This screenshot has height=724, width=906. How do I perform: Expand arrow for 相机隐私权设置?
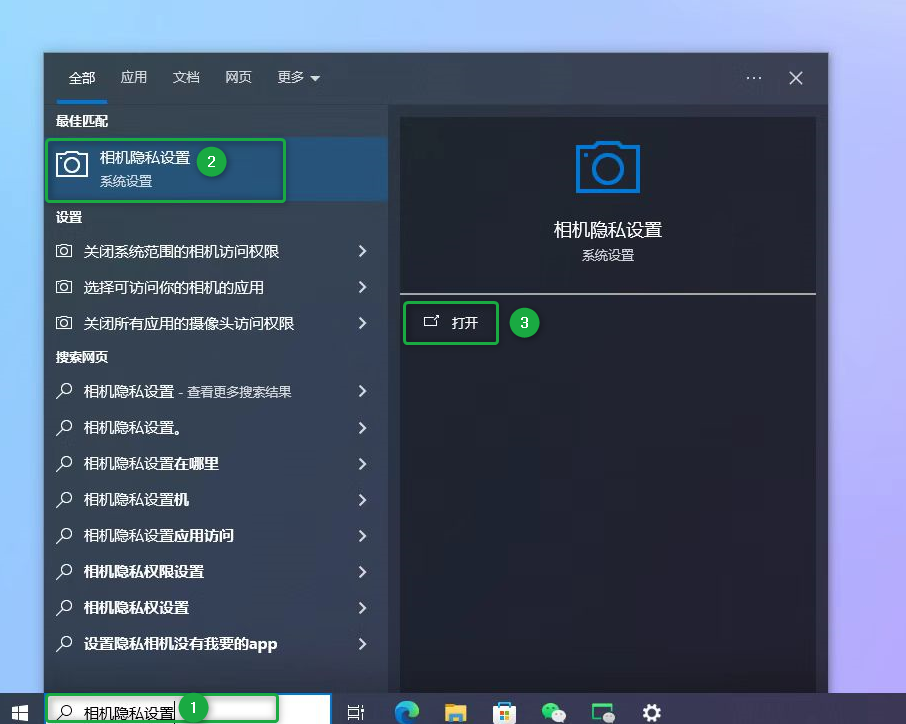click(x=362, y=607)
